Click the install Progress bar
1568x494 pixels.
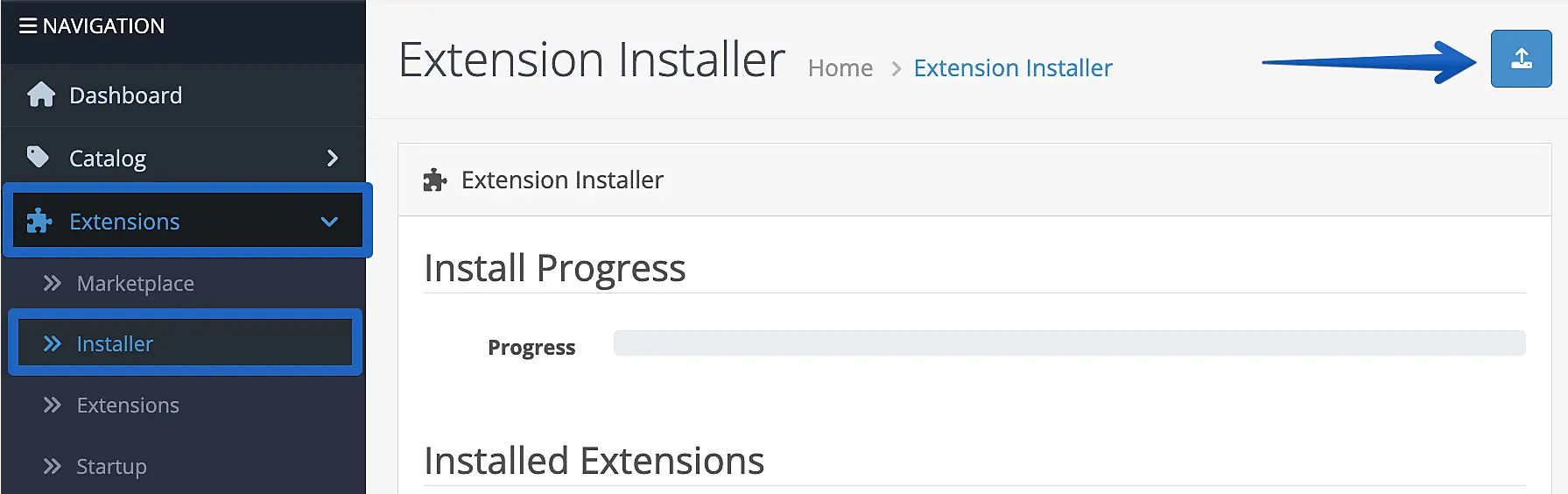pos(1069,343)
